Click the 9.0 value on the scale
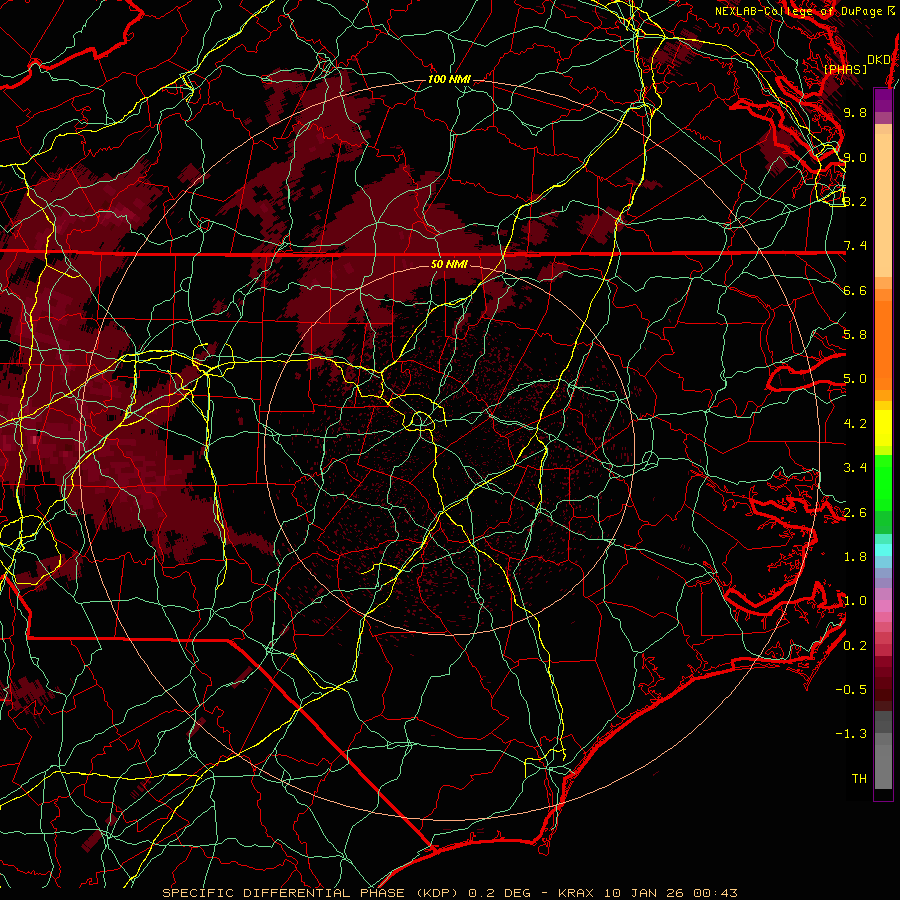Image resolution: width=900 pixels, height=900 pixels. [855, 157]
